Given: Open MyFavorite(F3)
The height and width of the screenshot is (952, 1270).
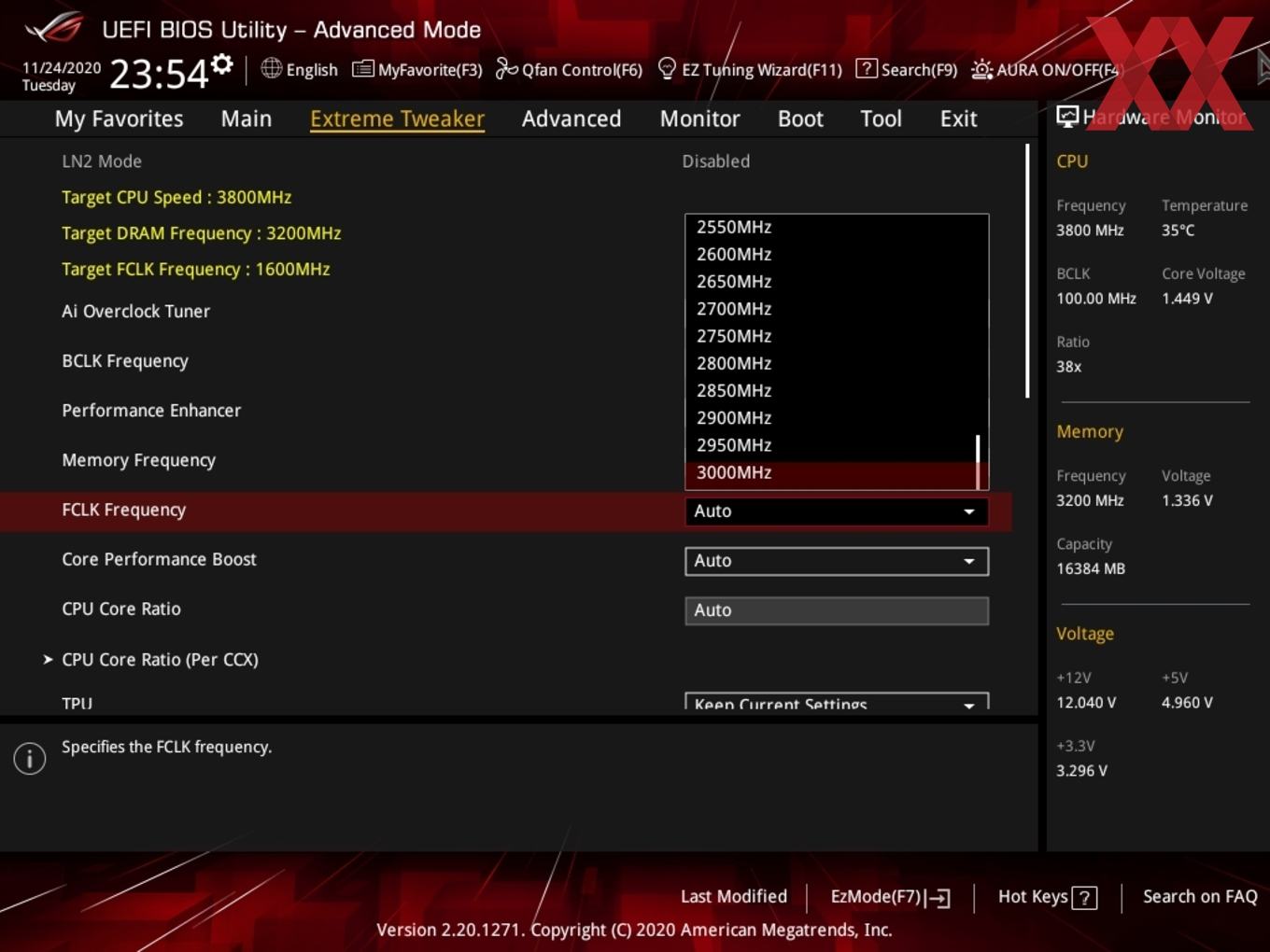Looking at the screenshot, I should tap(430, 70).
